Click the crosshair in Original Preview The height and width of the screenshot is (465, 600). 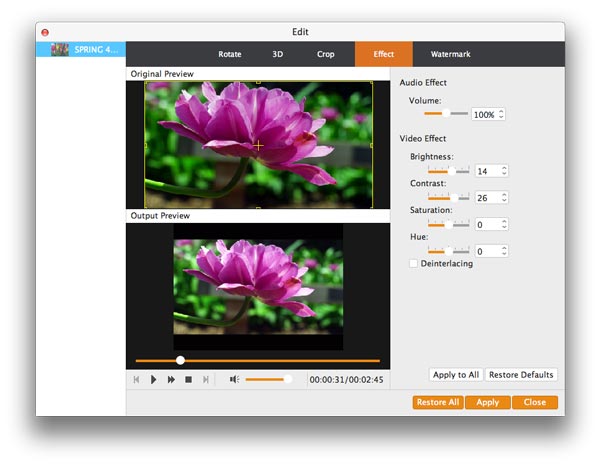coord(258,145)
